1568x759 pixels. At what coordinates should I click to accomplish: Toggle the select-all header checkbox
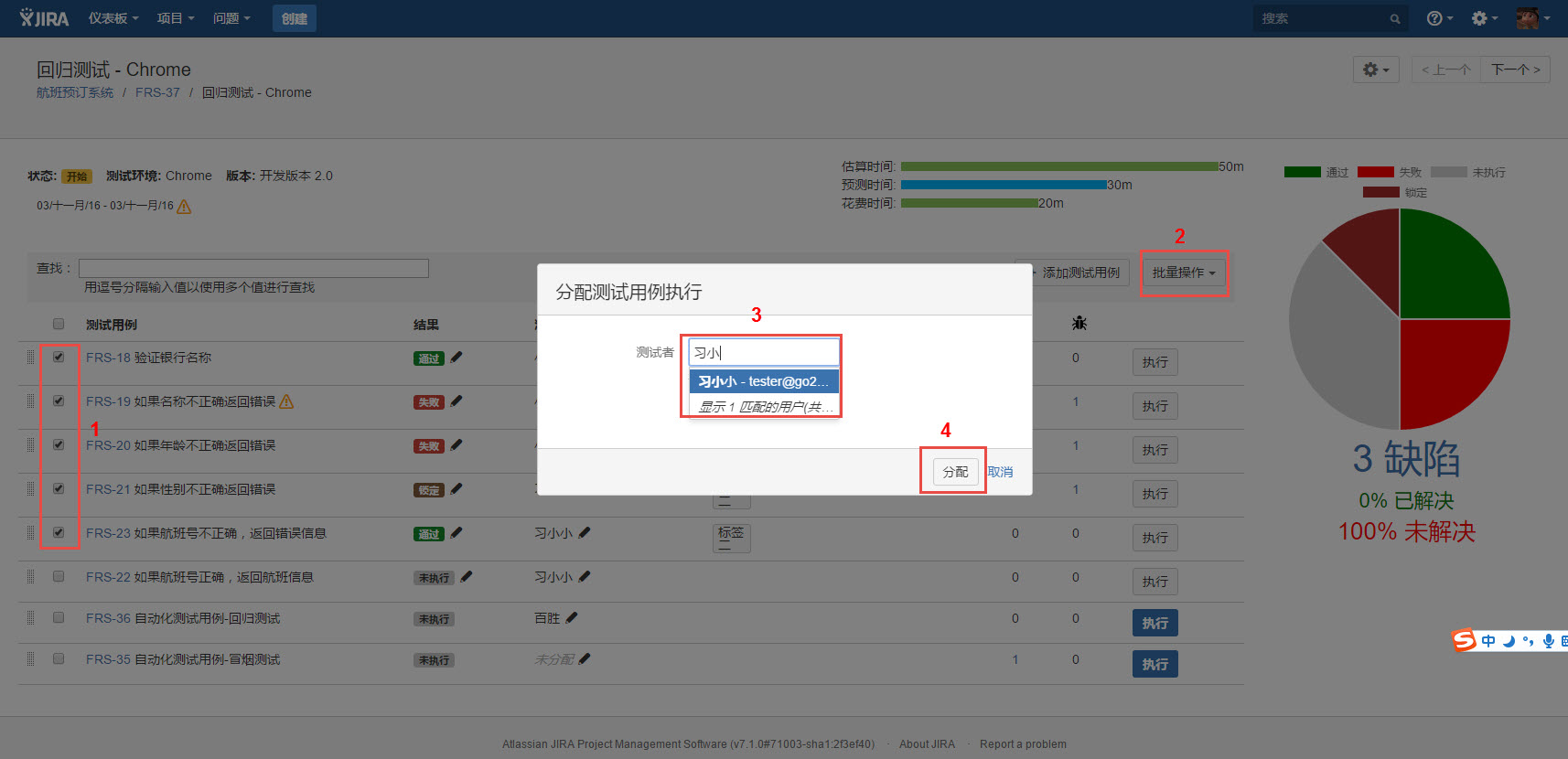(x=59, y=324)
